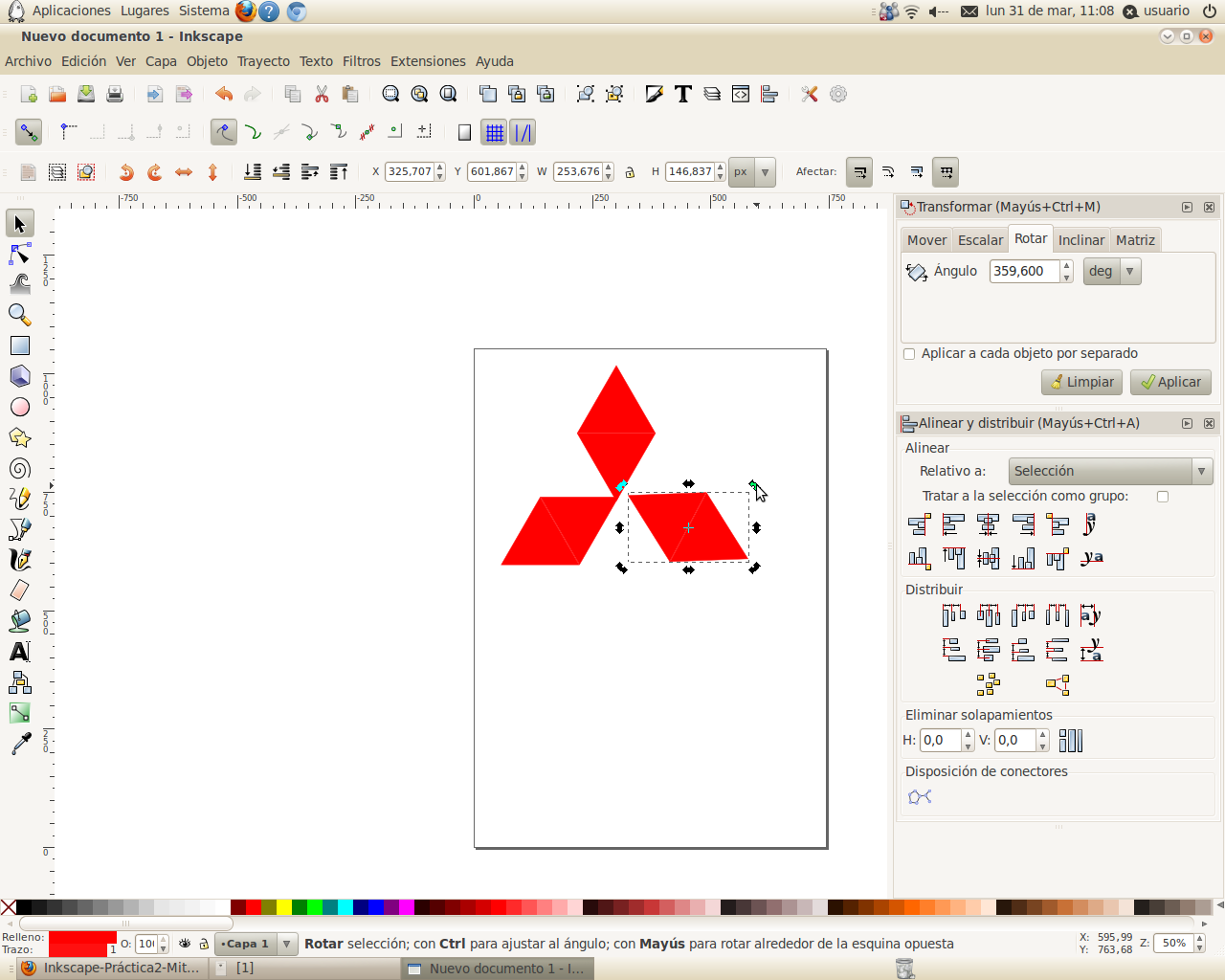The image size is (1225, 980).
Task: Center objects horizontally in Alinear panel
Action: 989,524
